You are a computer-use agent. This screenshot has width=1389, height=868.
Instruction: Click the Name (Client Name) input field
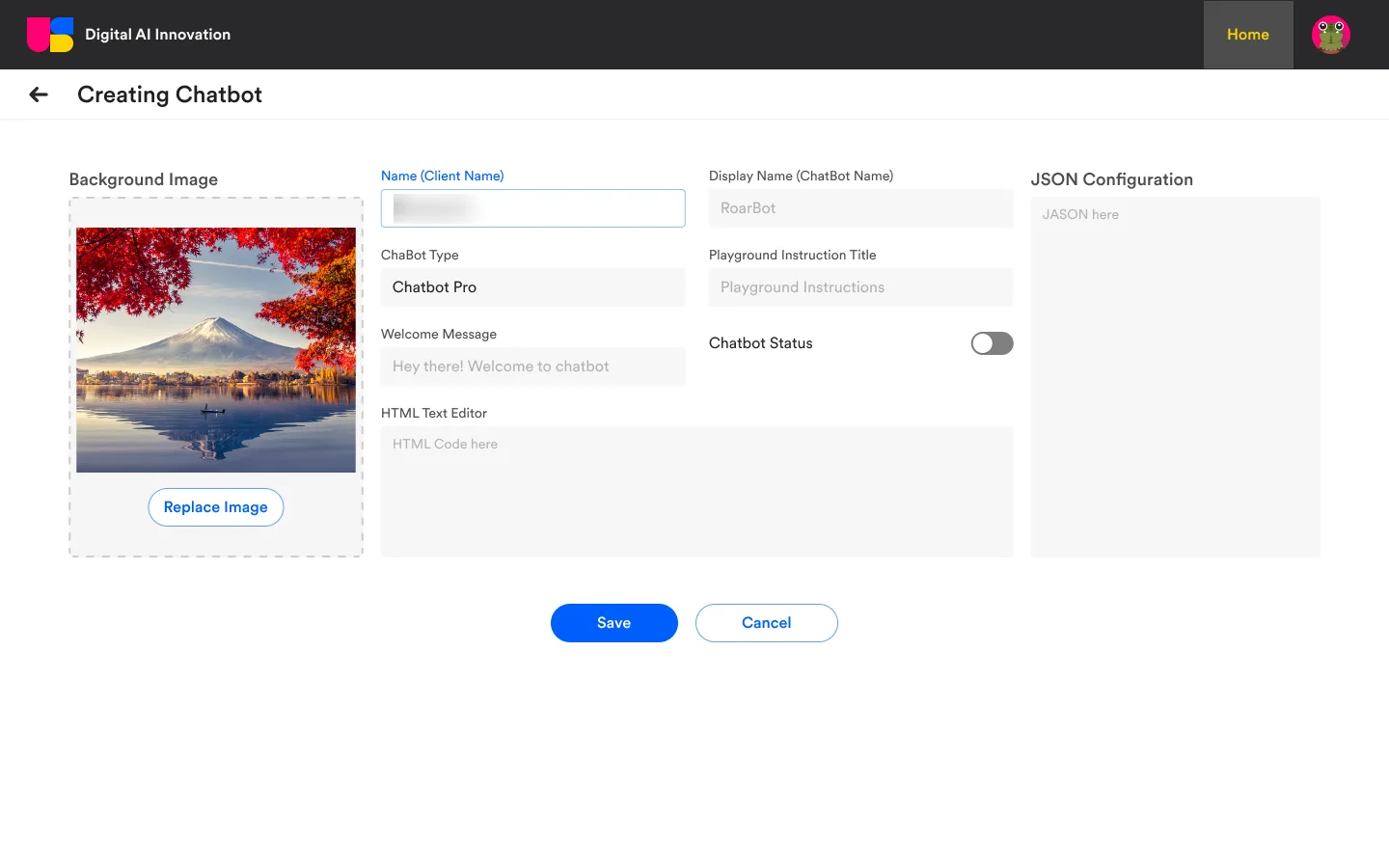click(532, 208)
